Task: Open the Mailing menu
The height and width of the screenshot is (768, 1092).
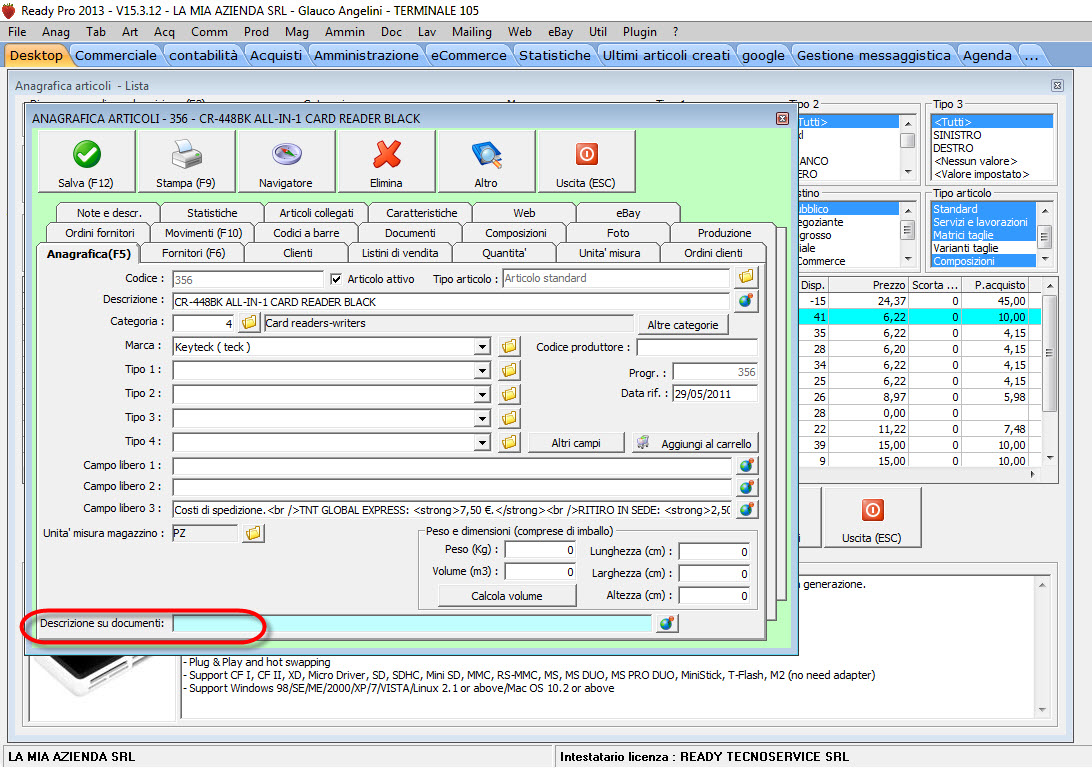Action: (471, 32)
